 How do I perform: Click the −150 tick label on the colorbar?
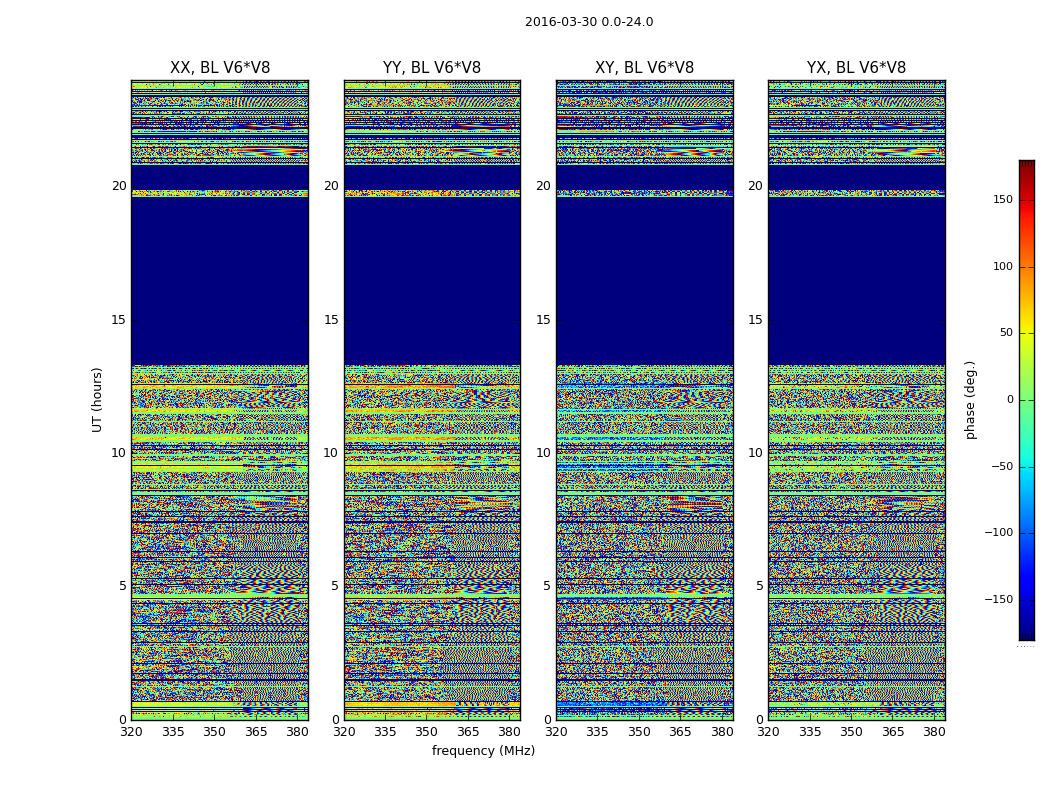(998, 599)
